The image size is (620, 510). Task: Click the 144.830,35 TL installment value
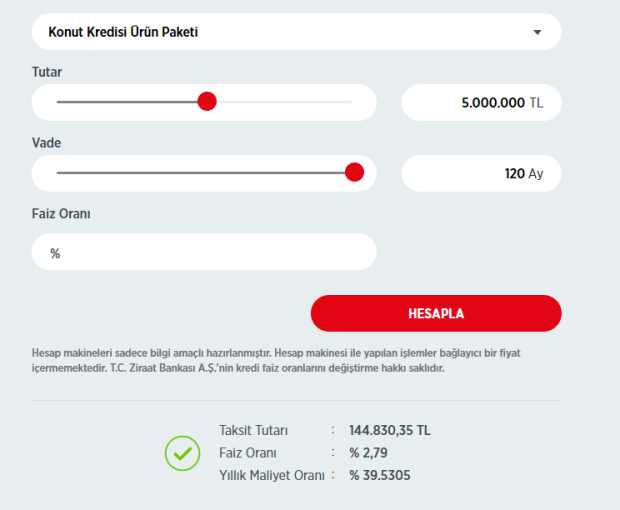point(389,430)
